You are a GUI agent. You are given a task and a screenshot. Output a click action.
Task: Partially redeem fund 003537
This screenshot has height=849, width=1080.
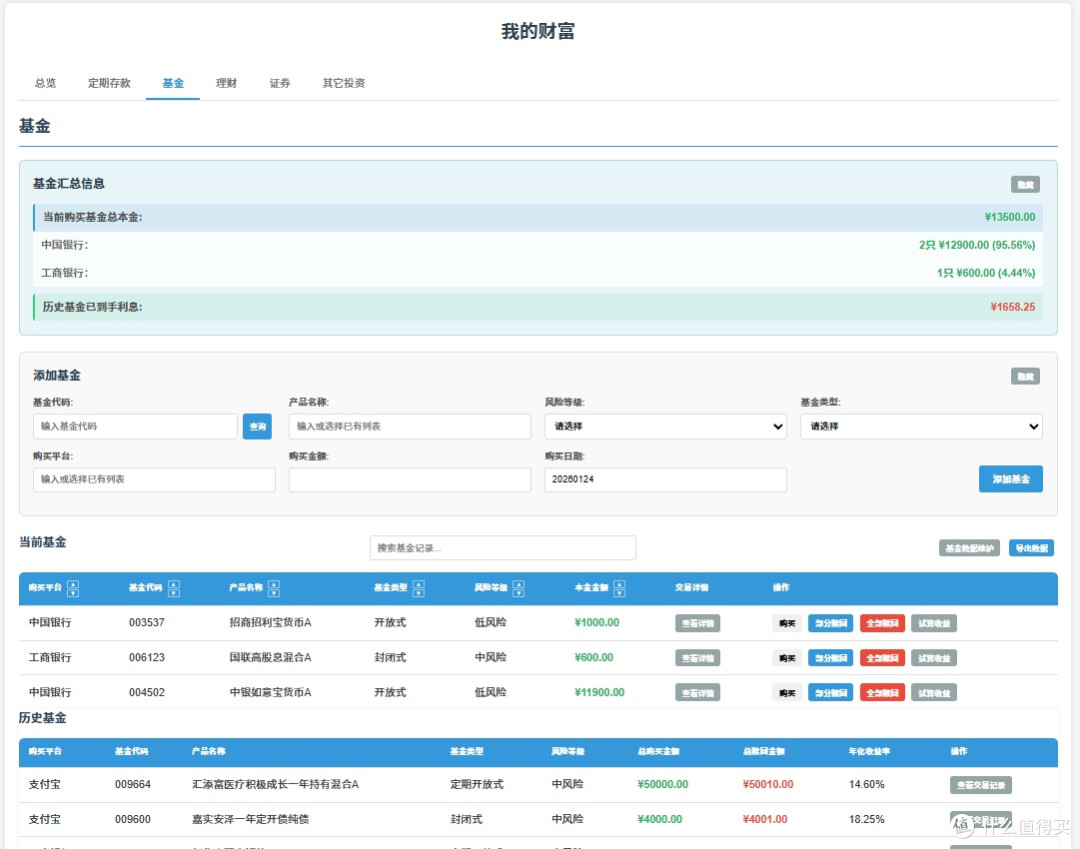pos(831,623)
